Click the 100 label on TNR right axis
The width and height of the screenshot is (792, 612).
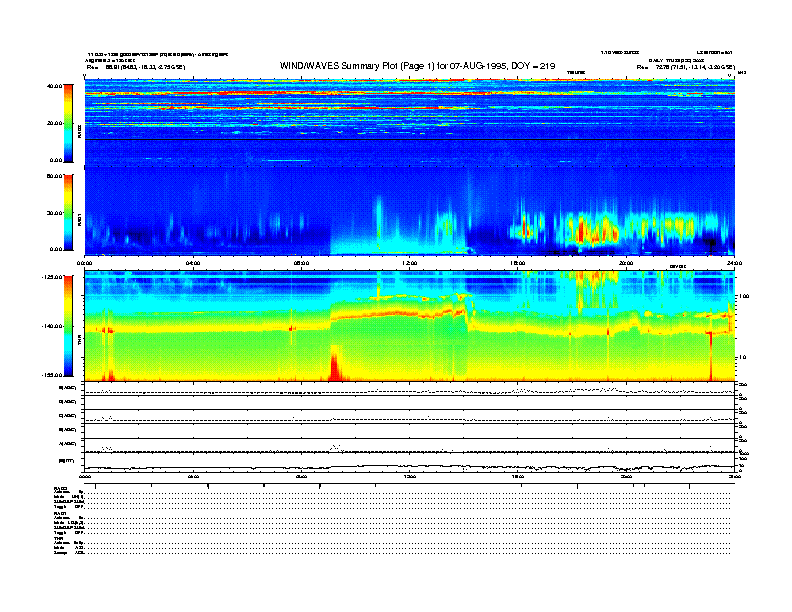744,296
